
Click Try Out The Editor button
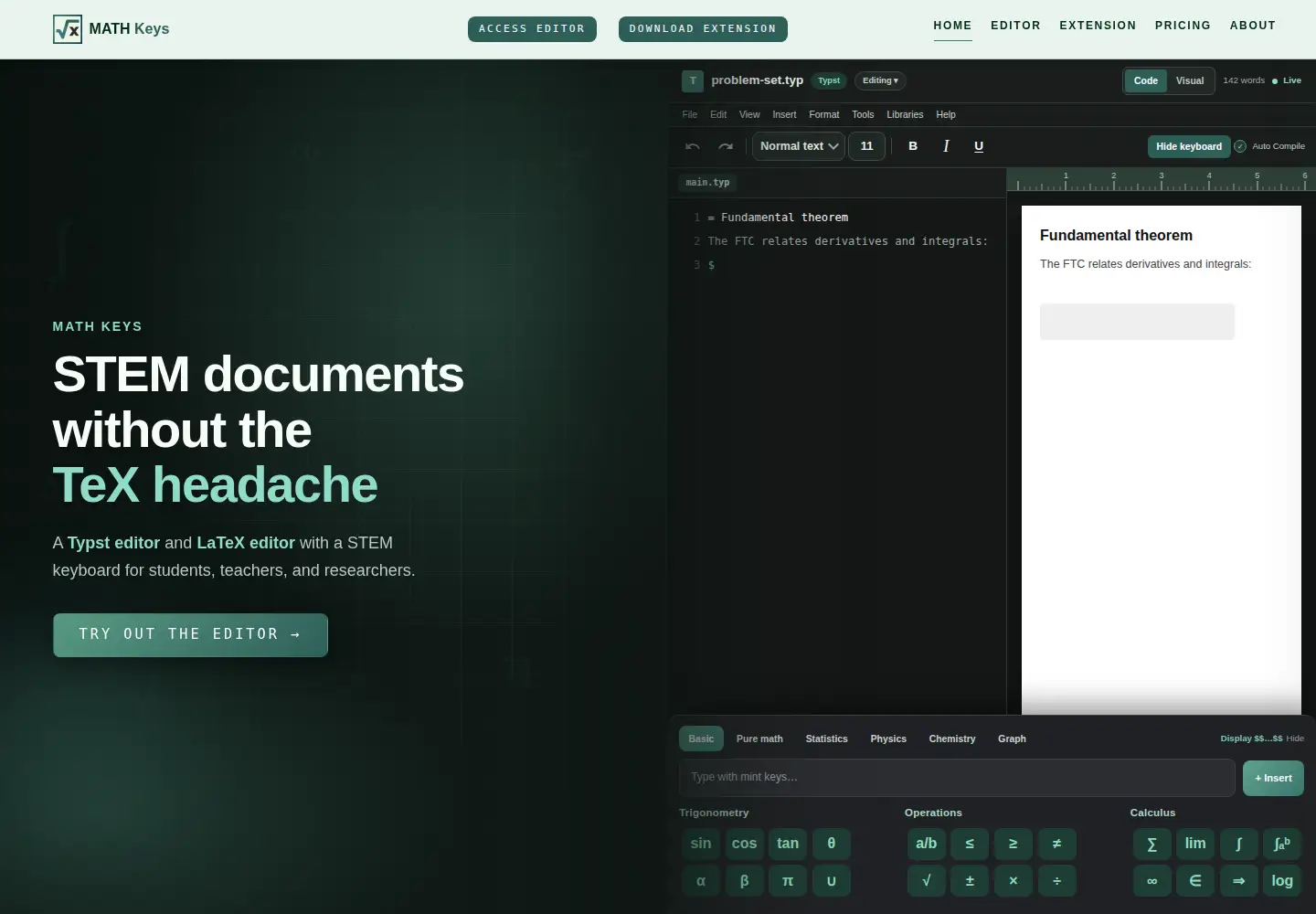[x=190, y=634]
